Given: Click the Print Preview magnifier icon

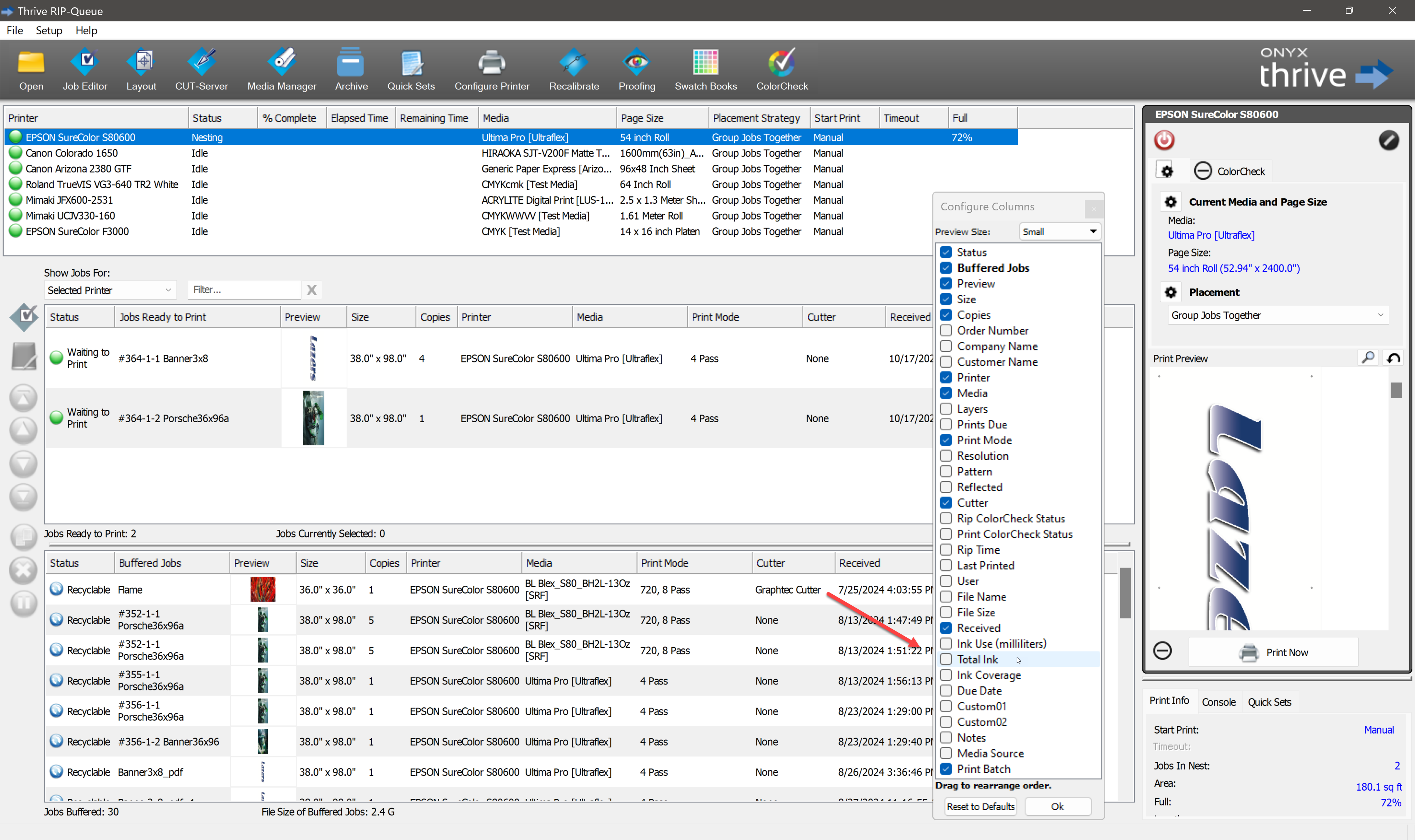Looking at the screenshot, I should click(x=1367, y=358).
